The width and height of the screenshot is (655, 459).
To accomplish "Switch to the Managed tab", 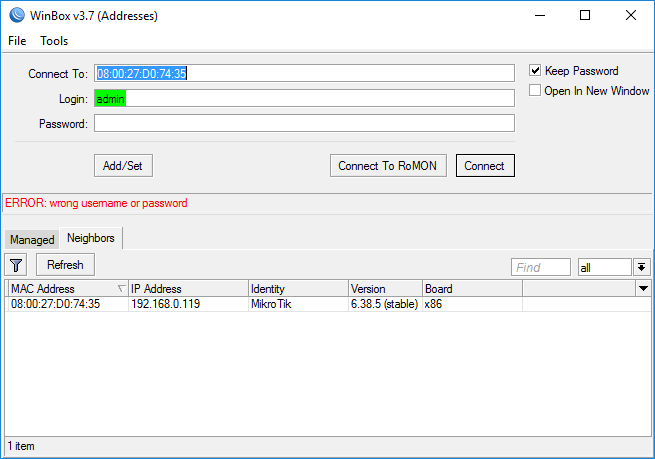I will 32,240.
